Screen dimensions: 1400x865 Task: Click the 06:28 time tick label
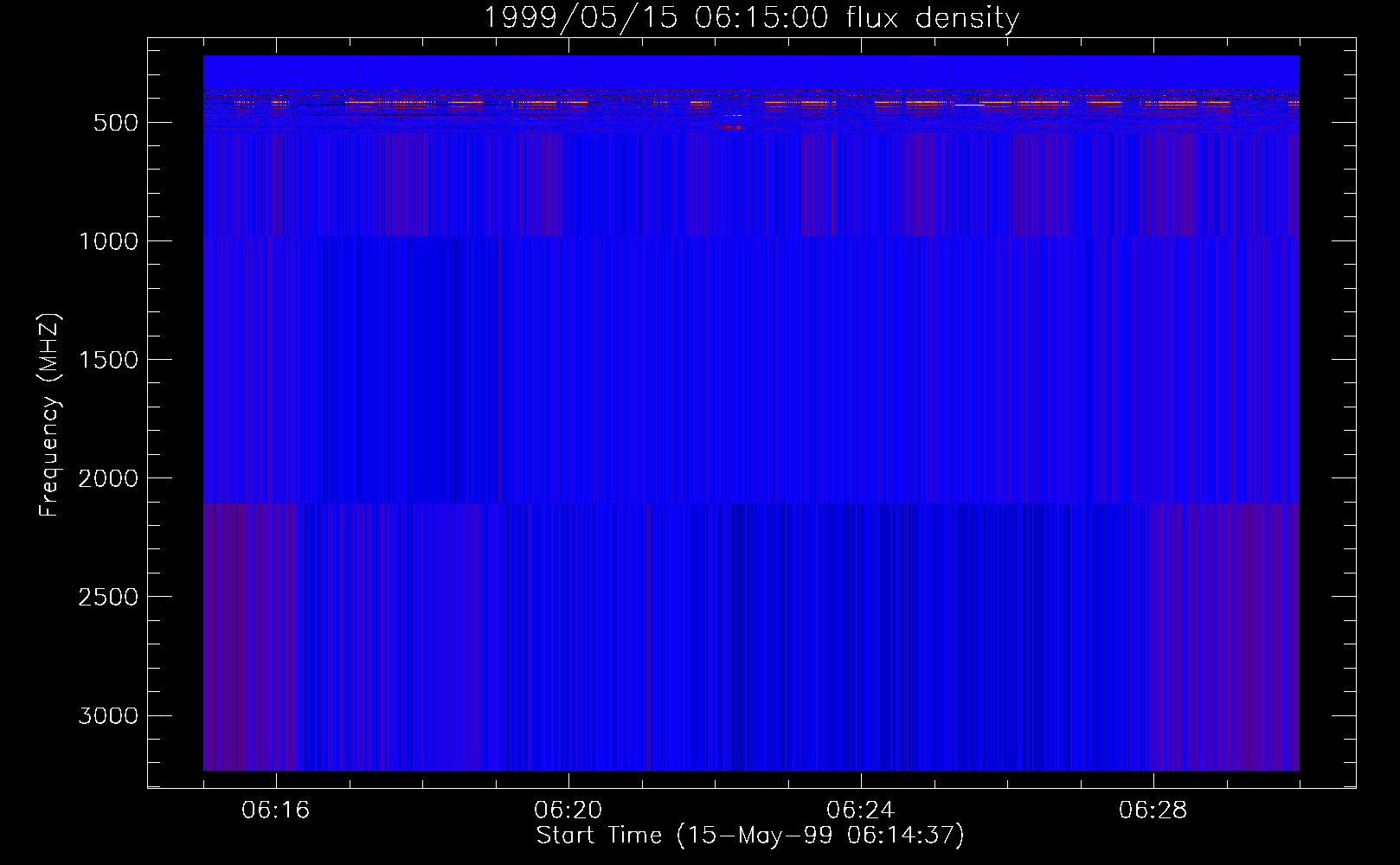1153,811
